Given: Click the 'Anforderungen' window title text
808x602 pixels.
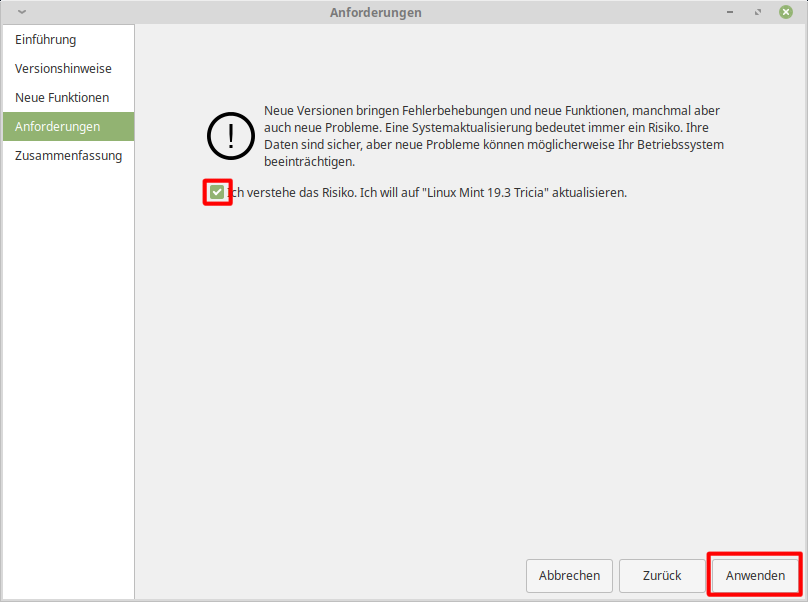Looking at the screenshot, I should tap(375, 12).
